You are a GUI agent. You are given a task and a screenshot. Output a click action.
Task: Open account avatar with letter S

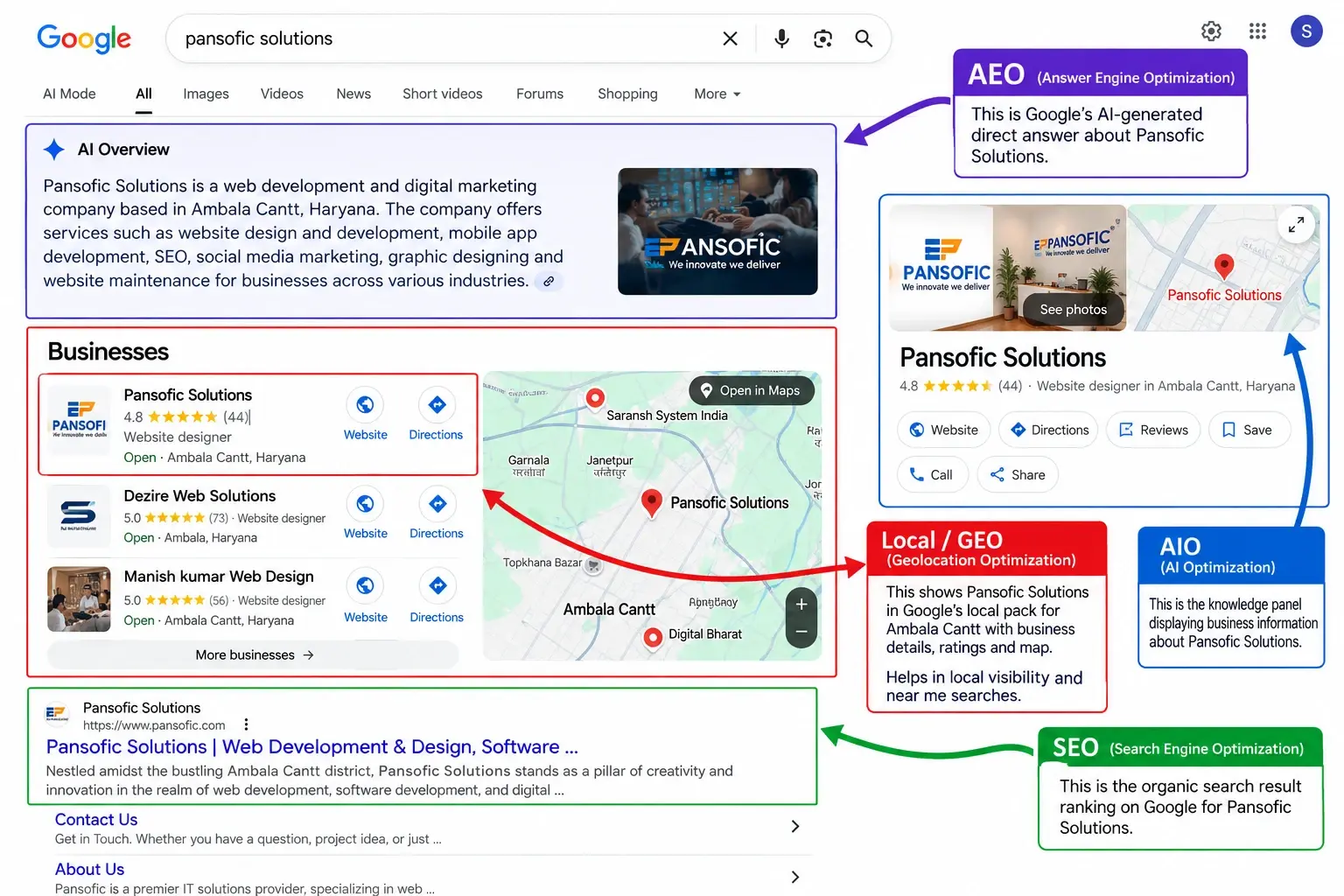(1306, 31)
